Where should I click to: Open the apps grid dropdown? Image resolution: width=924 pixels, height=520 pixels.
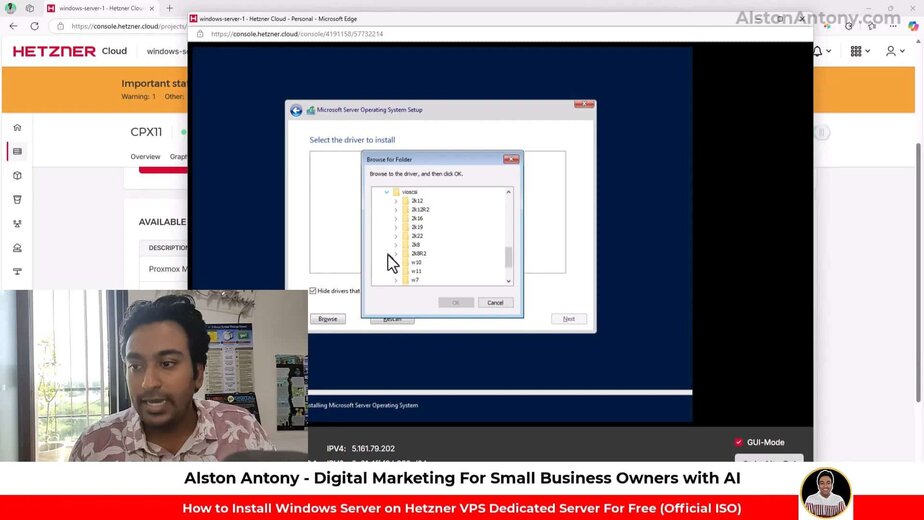(x=859, y=51)
